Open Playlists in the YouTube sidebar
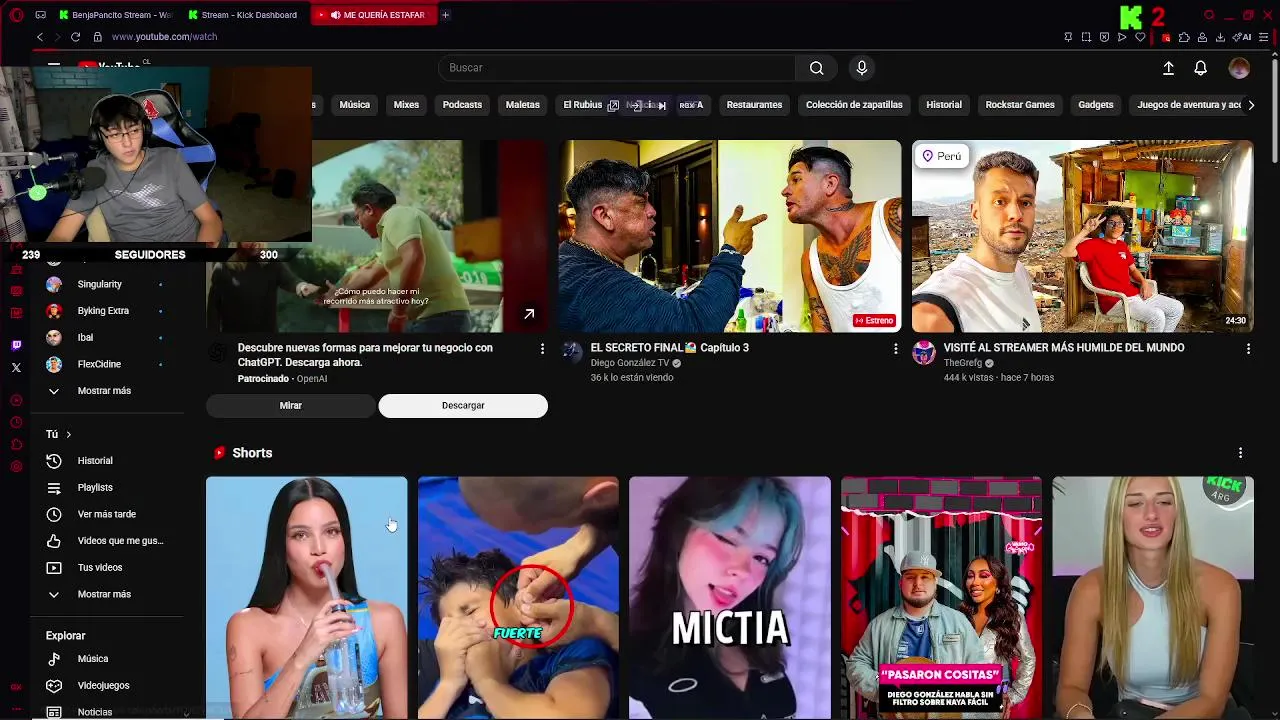1280x720 pixels. tap(108, 487)
